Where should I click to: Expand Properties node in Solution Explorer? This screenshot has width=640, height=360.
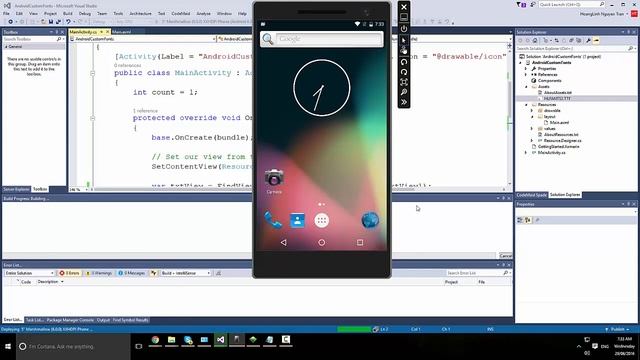click(526, 69)
